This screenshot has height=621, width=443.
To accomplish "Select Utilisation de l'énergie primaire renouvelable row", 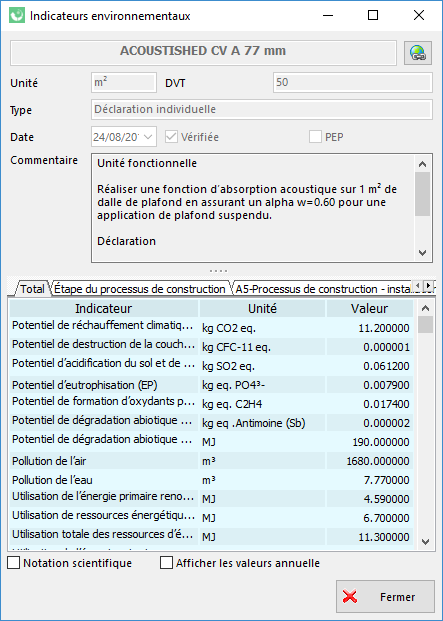I will pos(211,498).
